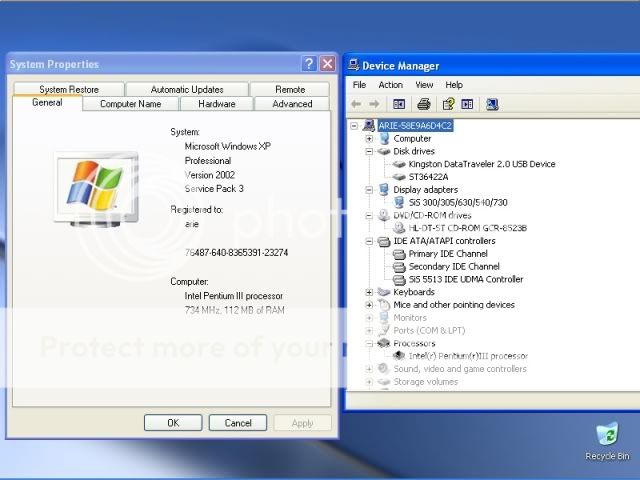Switch to the Automatic Updates tab
The width and height of the screenshot is (640, 480).
[187, 89]
